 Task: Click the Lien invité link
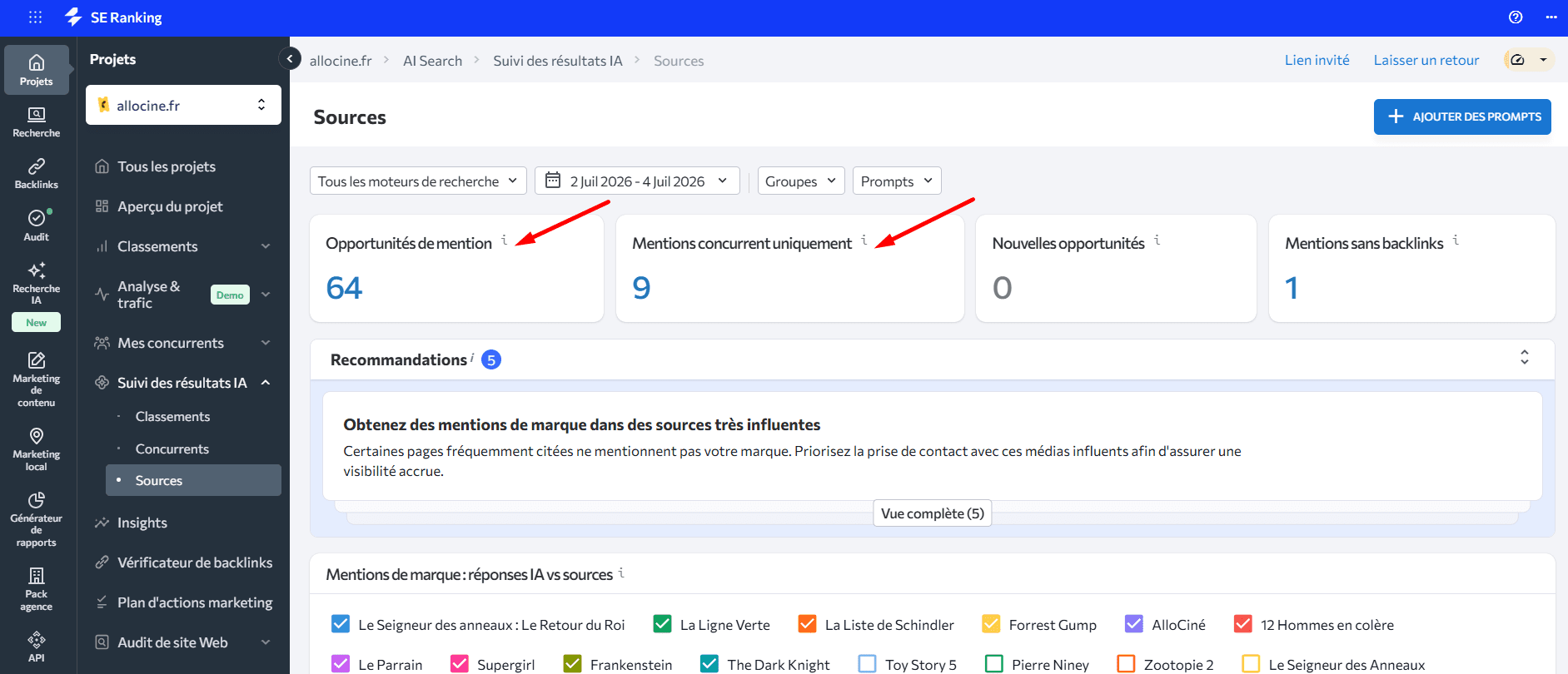pyautogui.click(x=1317, y=60)
